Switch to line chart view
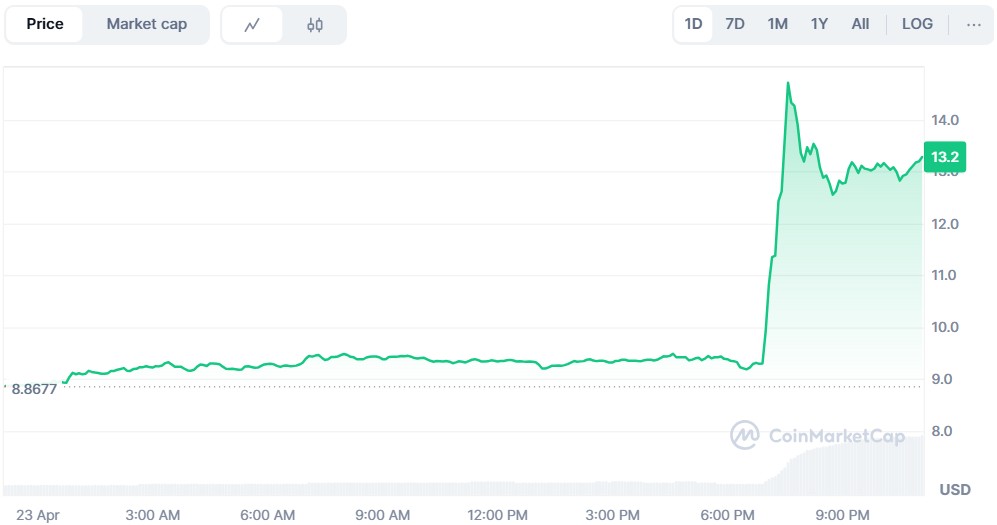The width and height of the screenshot is (997, 525). point(252,25)
